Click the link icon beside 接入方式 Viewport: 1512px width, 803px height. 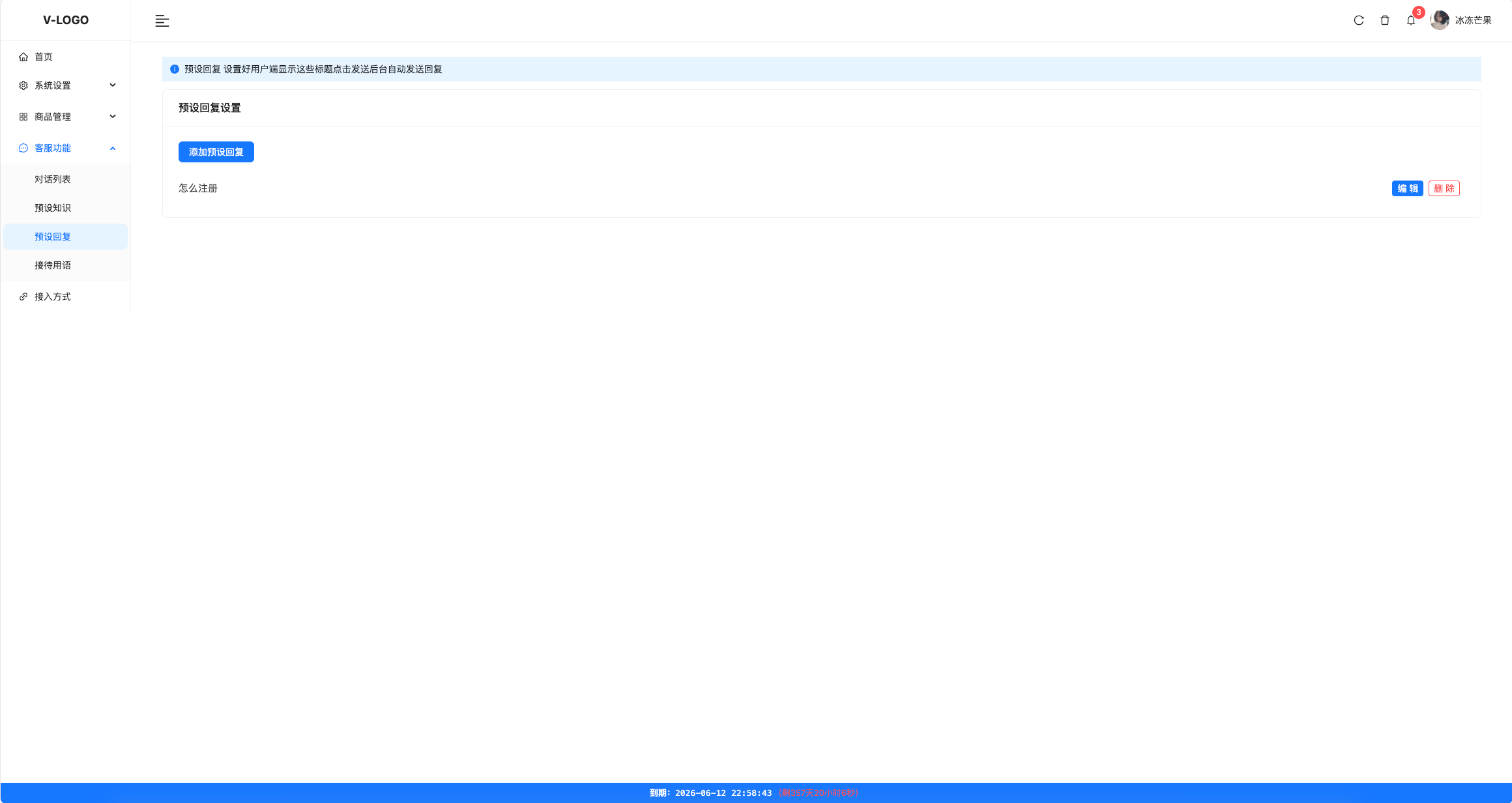point(23,297)
